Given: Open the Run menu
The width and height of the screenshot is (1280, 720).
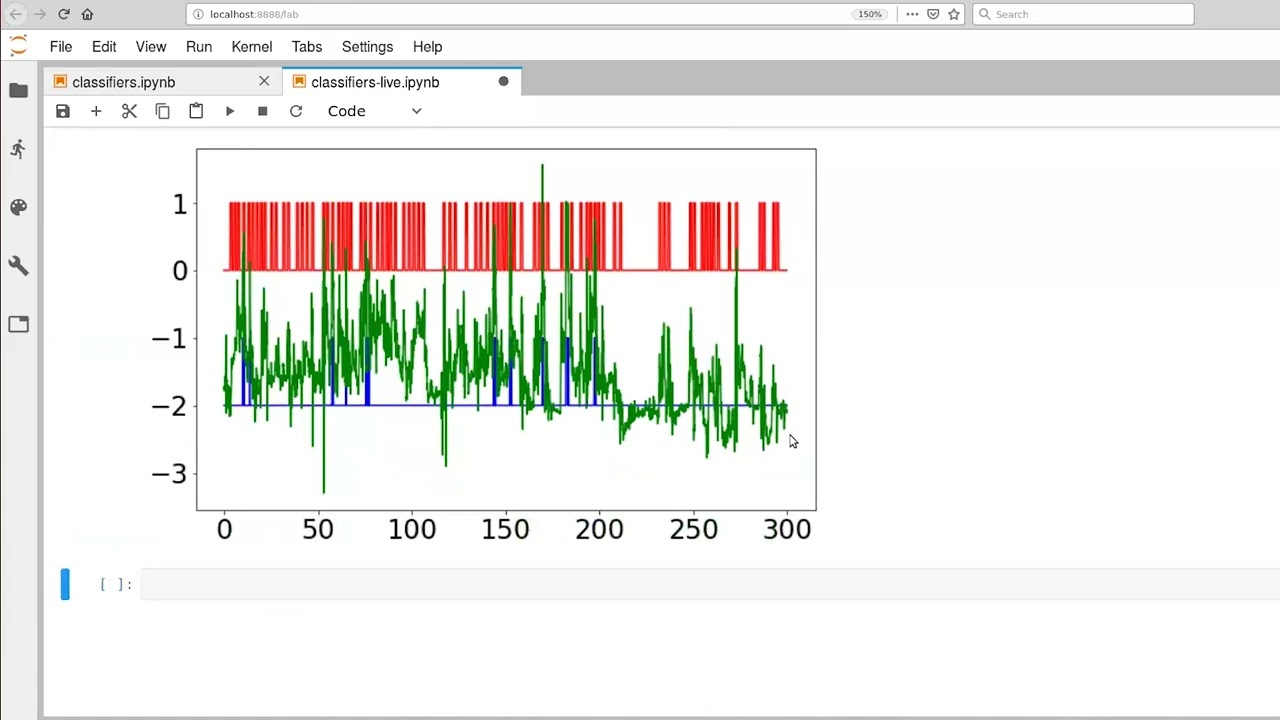Looking at the screenshot, I should point(199,46).
